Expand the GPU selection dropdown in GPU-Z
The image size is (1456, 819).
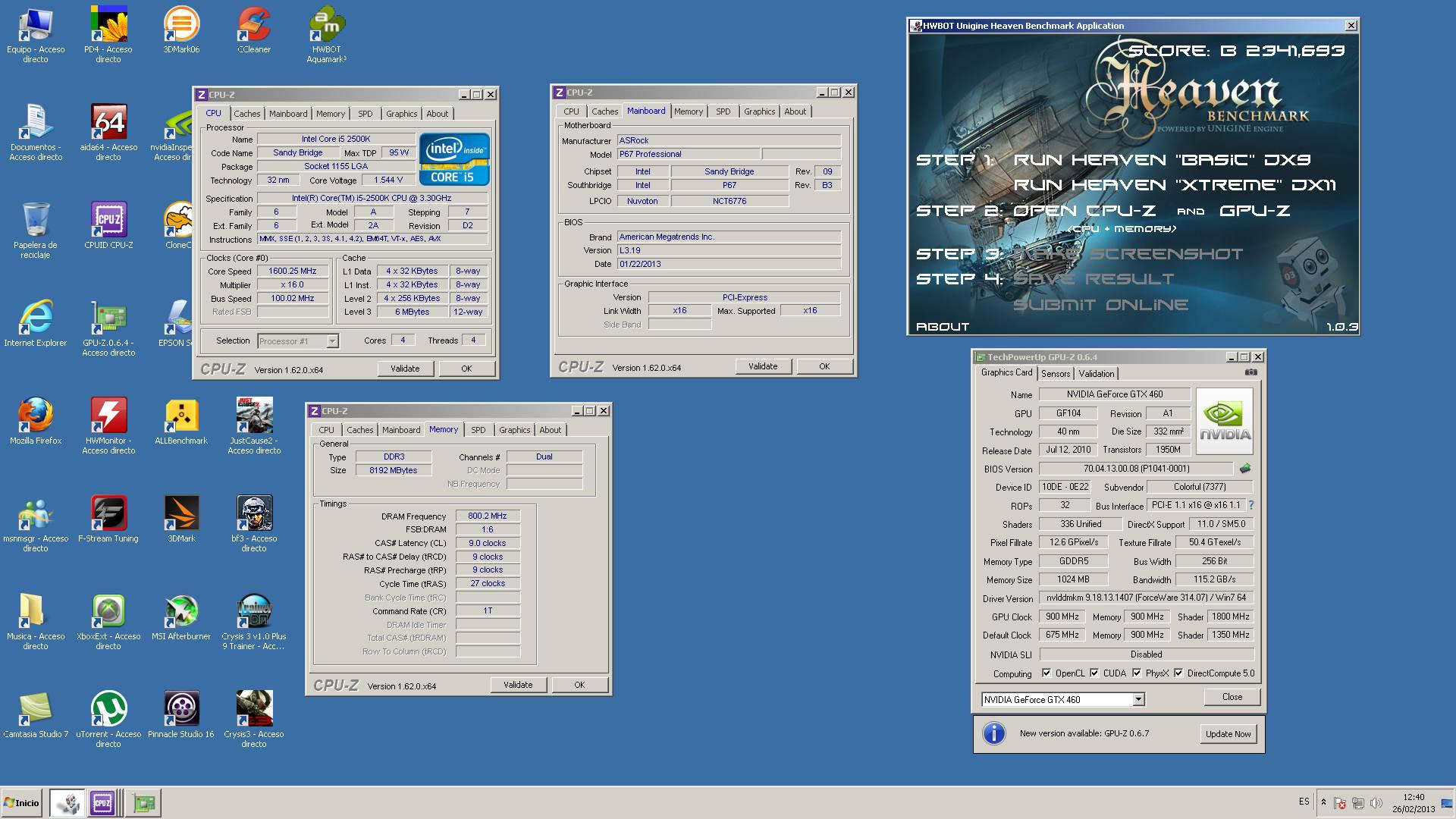tap(1138, 699)
